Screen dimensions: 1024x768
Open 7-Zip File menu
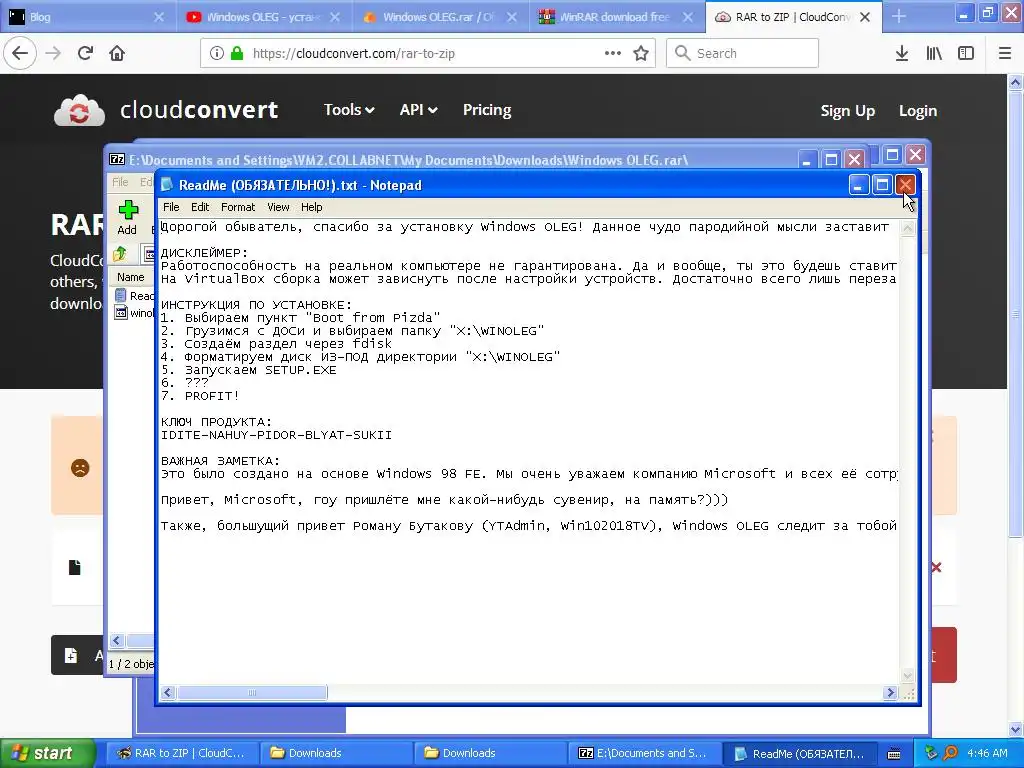coord(120,182)
